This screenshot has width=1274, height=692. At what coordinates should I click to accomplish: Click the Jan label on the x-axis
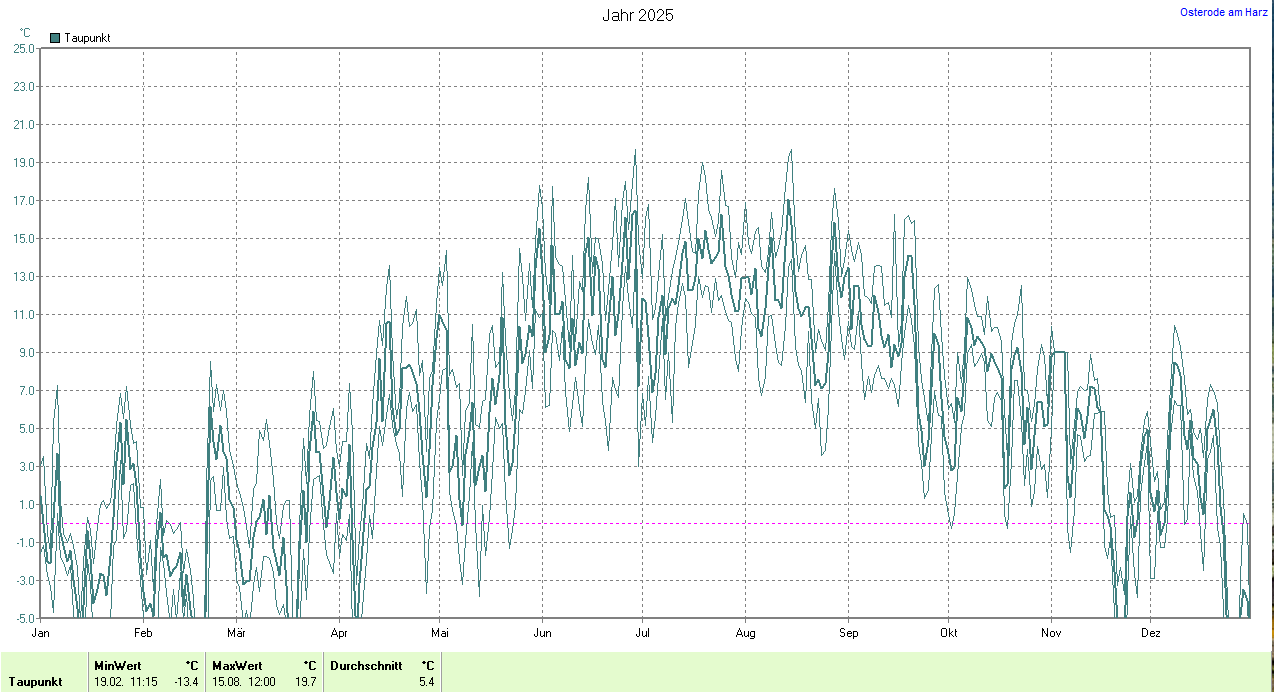[x=41, y=633]
